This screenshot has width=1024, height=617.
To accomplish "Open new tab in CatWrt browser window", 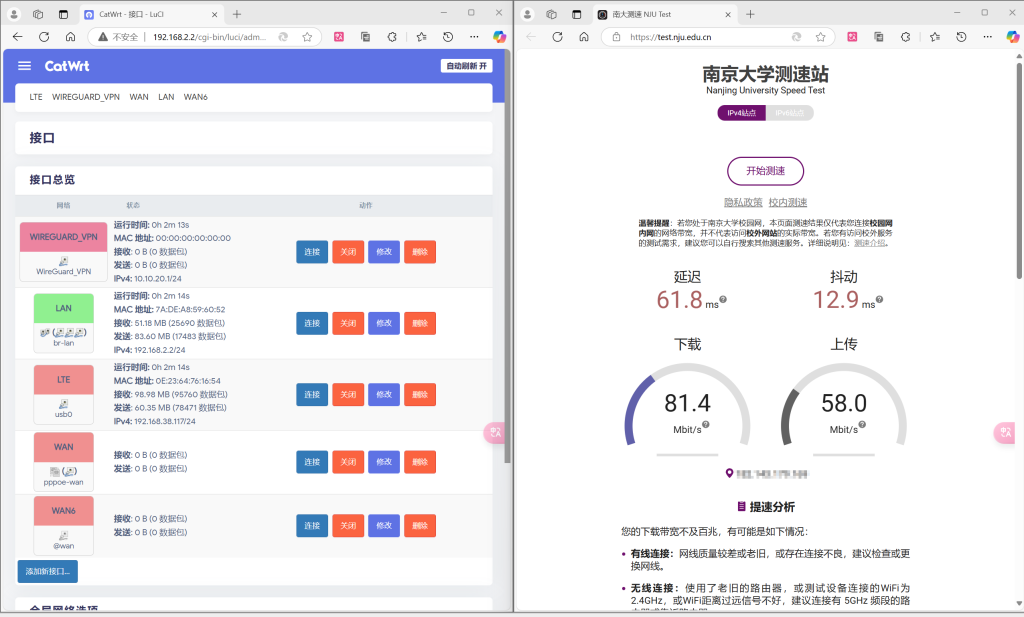I will (x=237, y=14).
